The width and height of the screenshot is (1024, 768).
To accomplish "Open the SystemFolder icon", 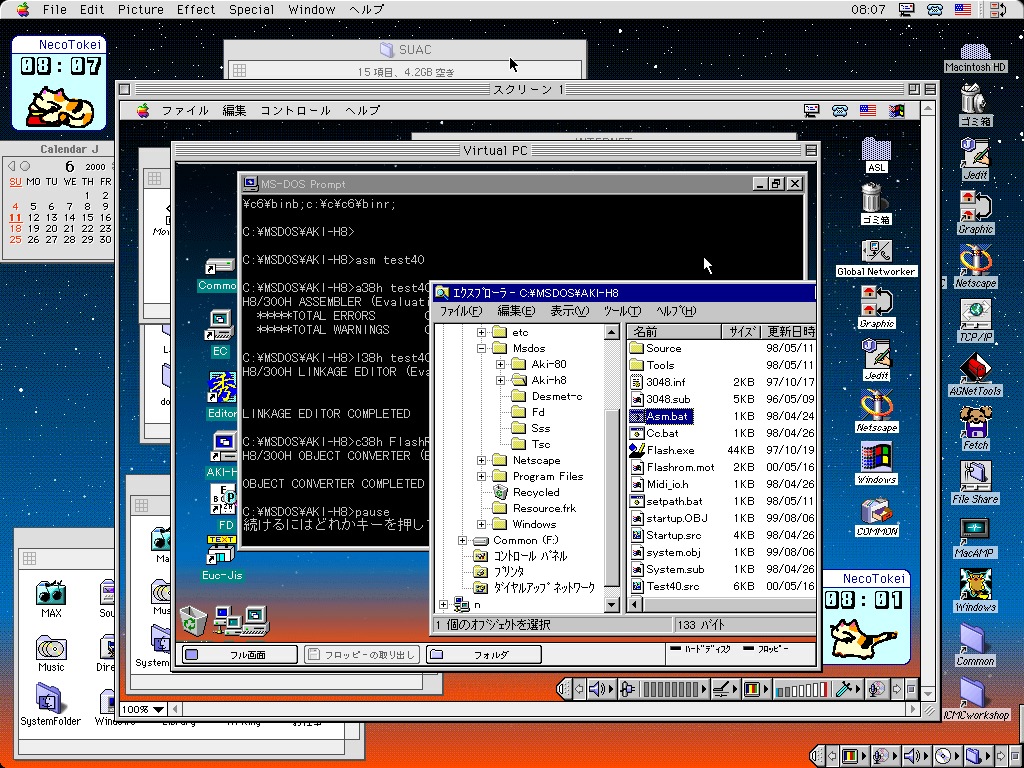I will pyautogui.click(x=50, y=705).
